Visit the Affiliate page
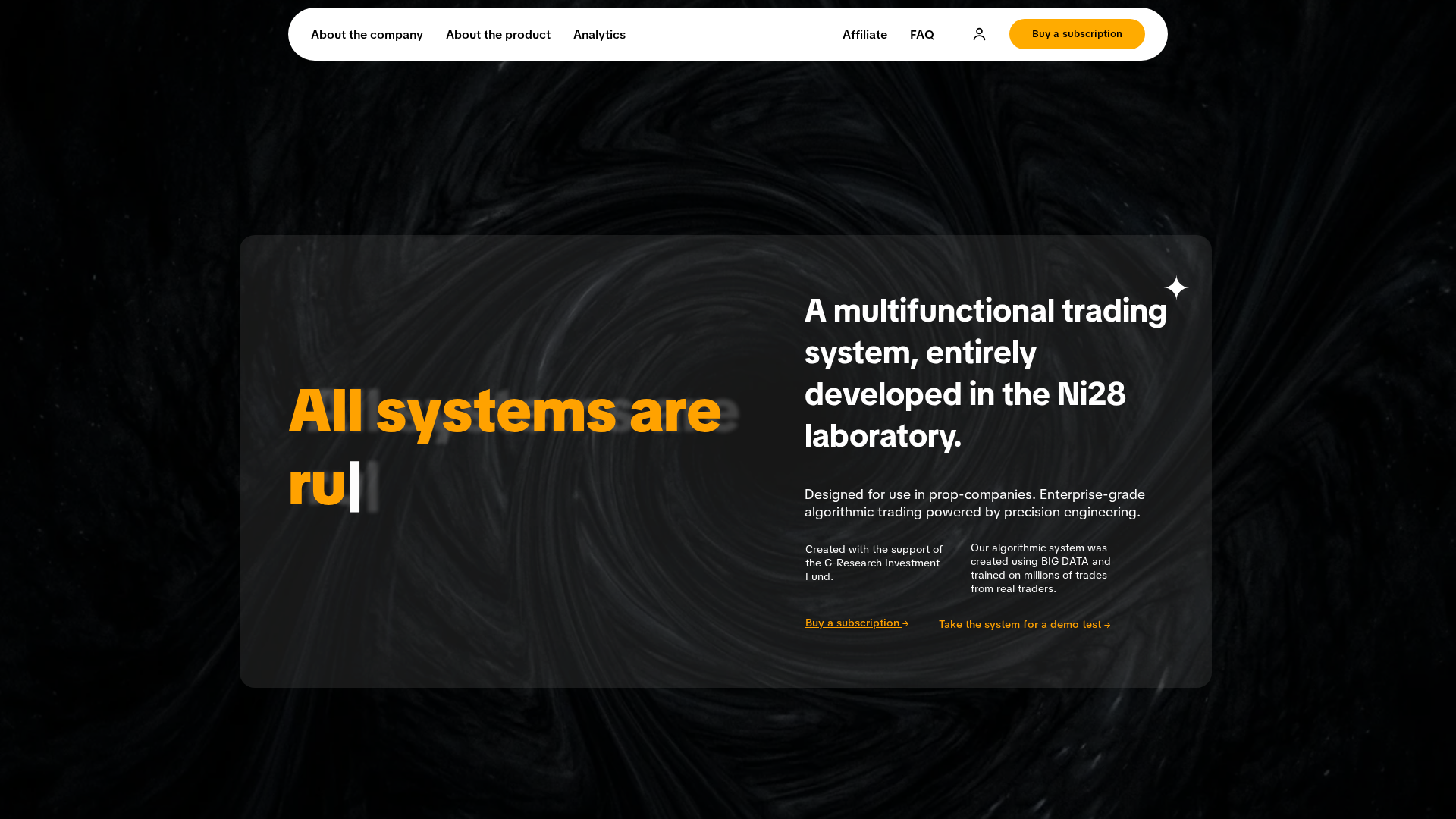This screenshot has width=1456, height=819. 864,34
